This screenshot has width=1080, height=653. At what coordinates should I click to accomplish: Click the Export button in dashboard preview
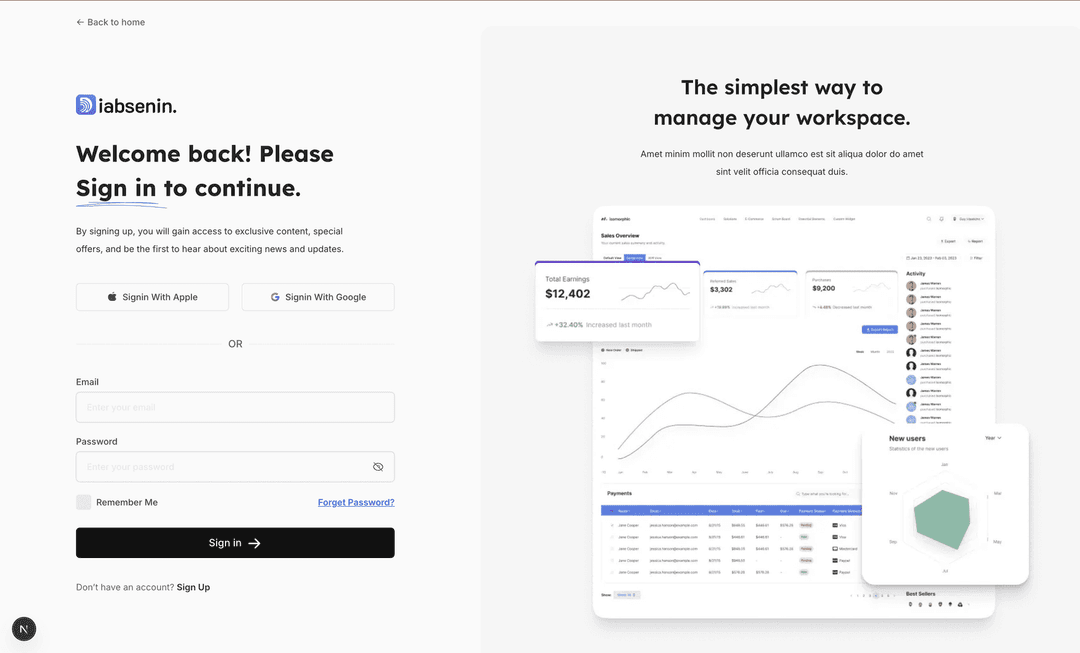tap(947, 241)
